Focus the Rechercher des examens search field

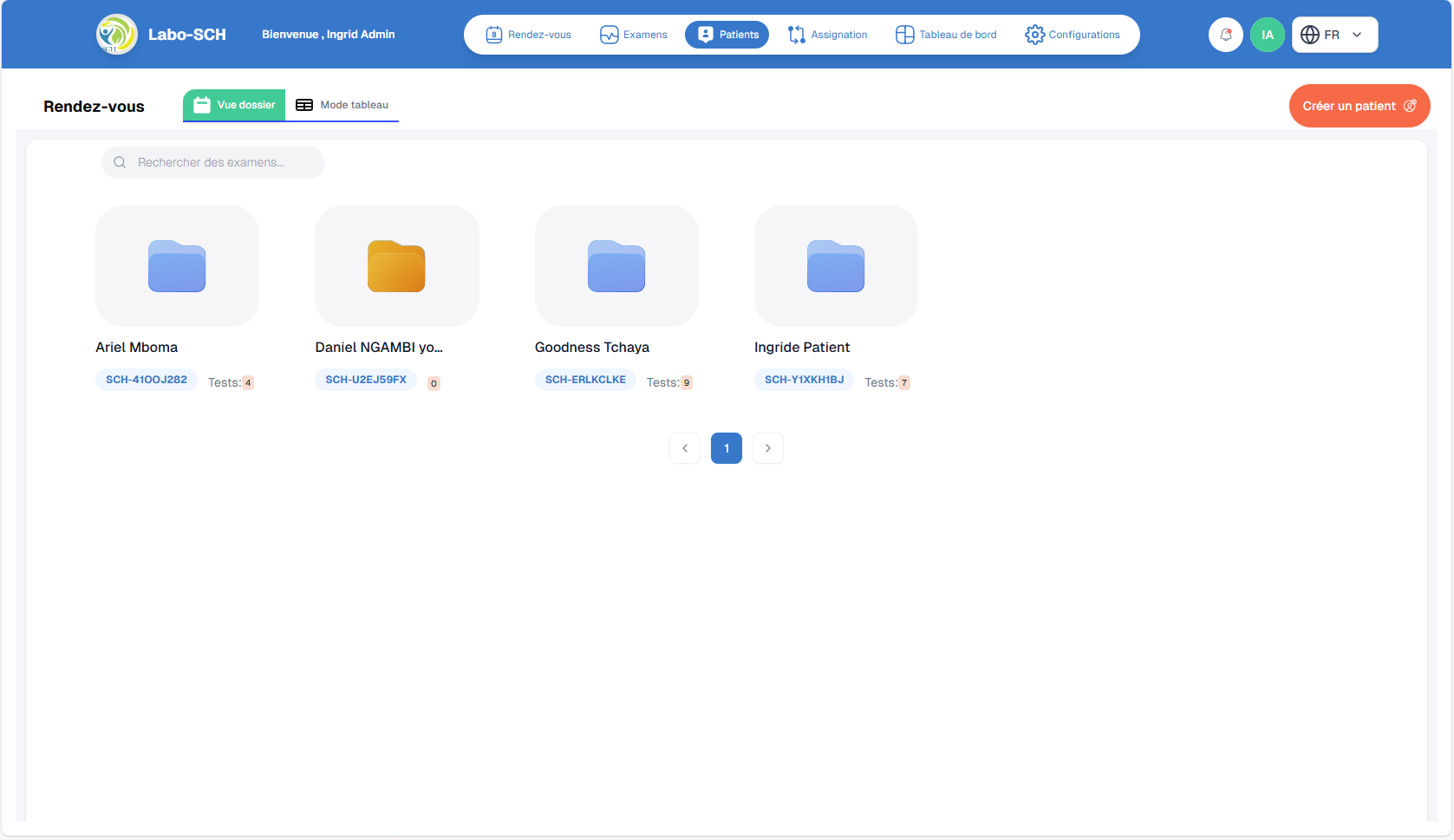pyautogui.click(x=221, y=162)
